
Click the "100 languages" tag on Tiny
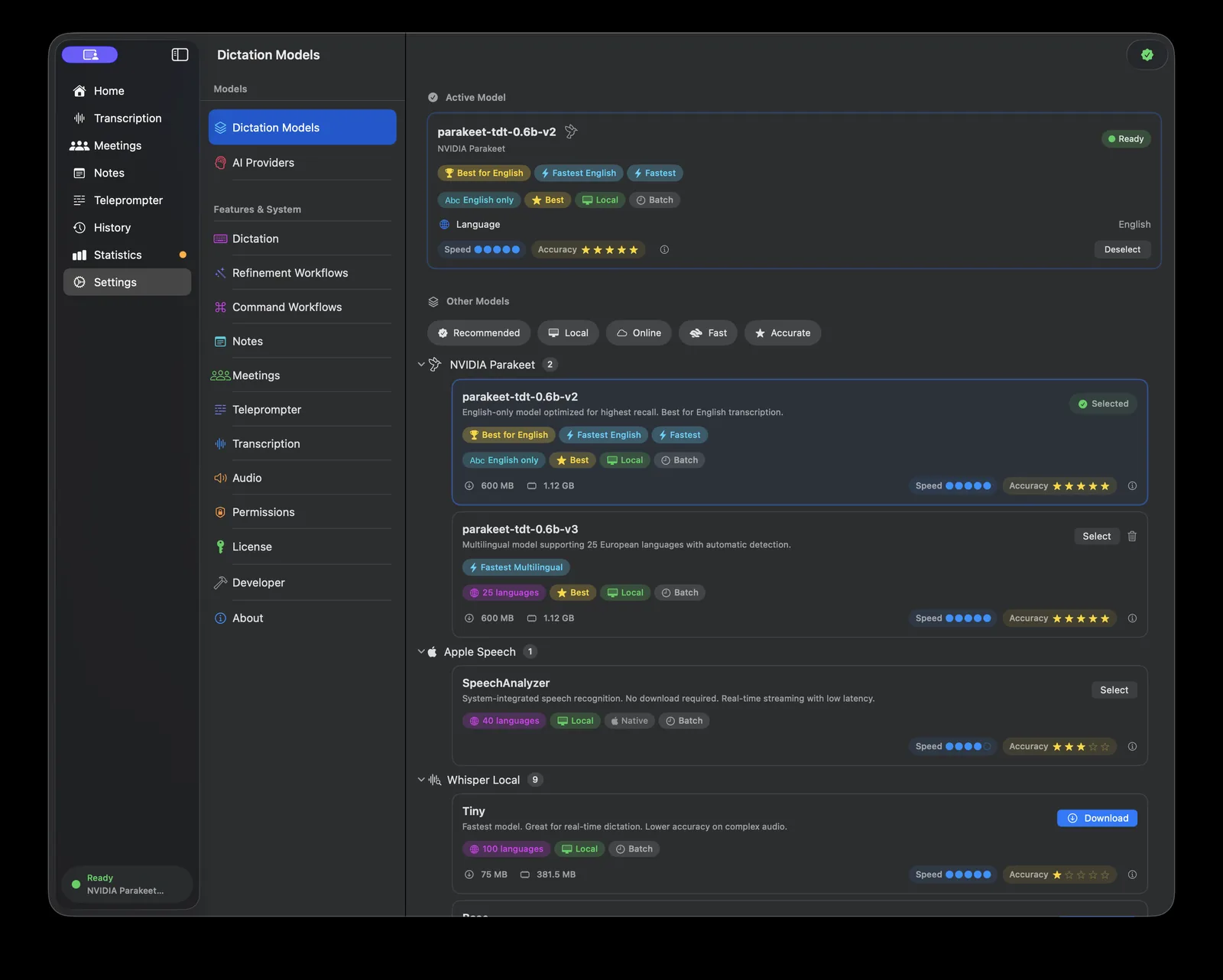click(x=506, y=849)
